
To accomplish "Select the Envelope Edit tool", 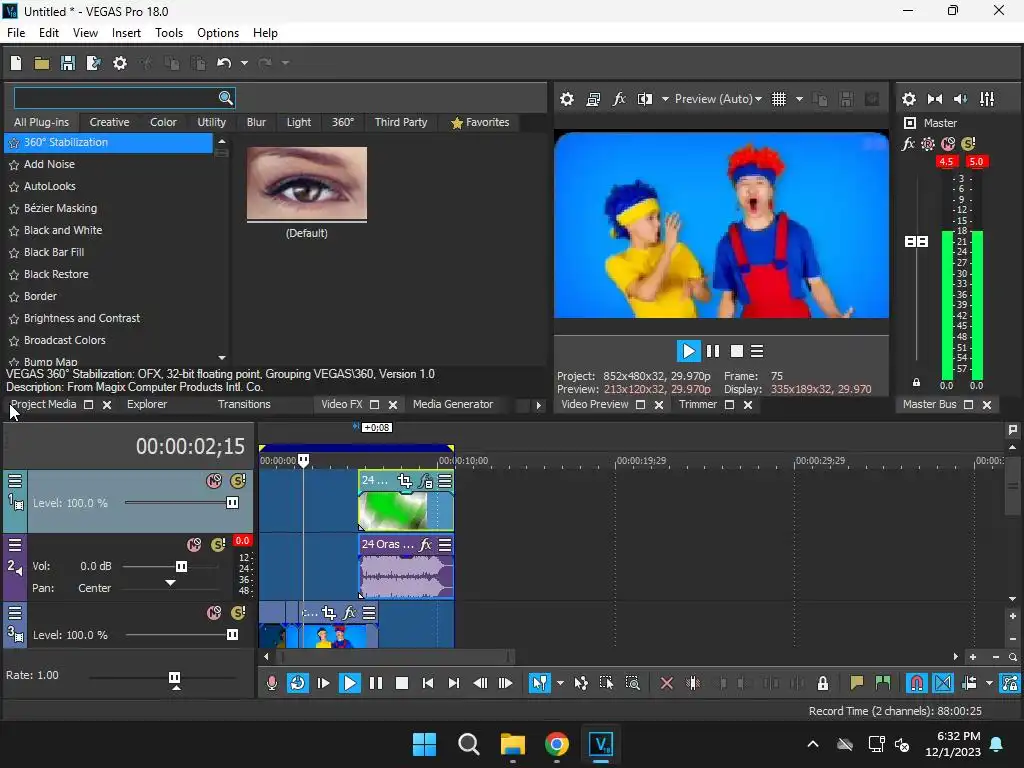I will (x=581, y=683).
